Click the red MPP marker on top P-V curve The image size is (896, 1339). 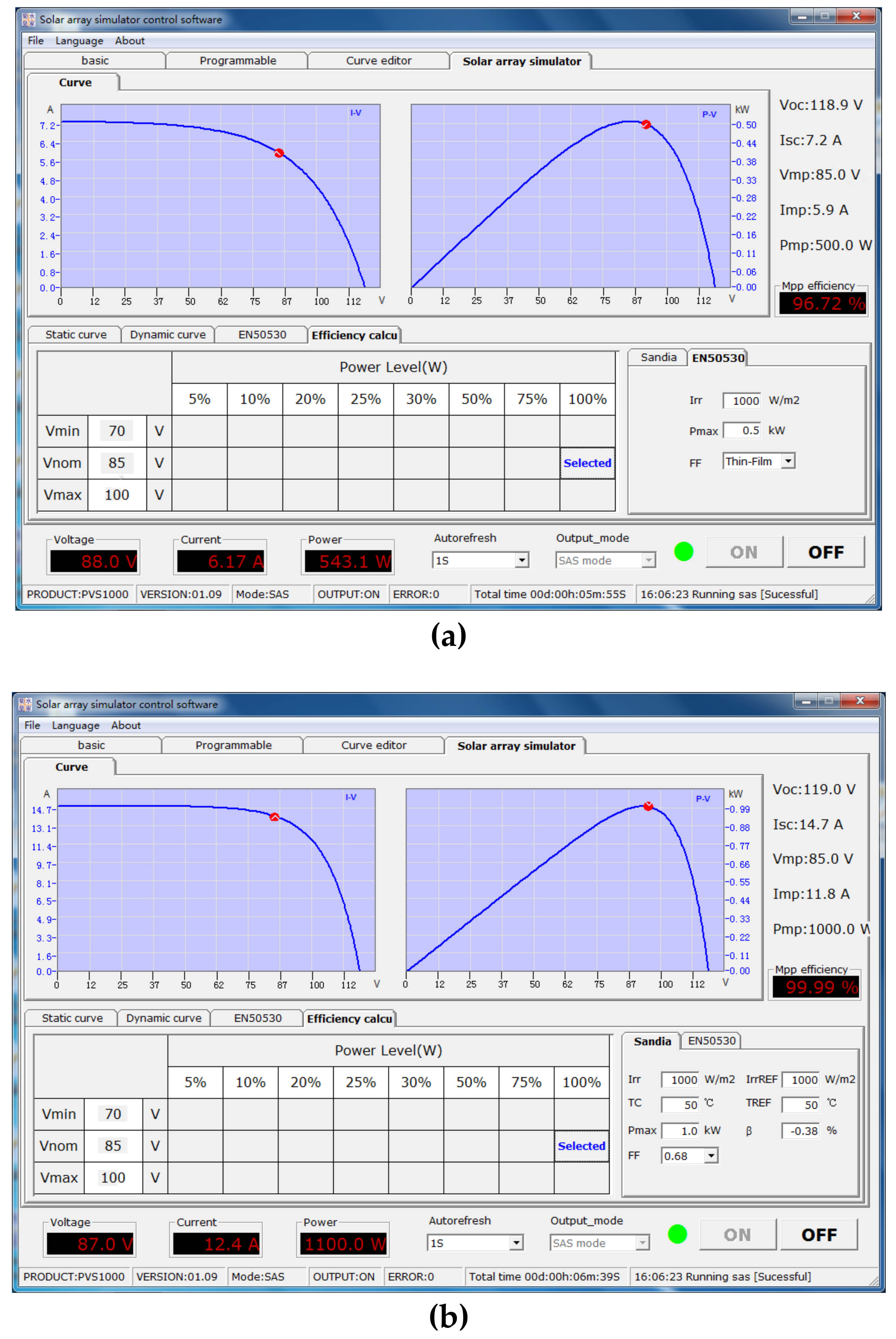[646, 125]
